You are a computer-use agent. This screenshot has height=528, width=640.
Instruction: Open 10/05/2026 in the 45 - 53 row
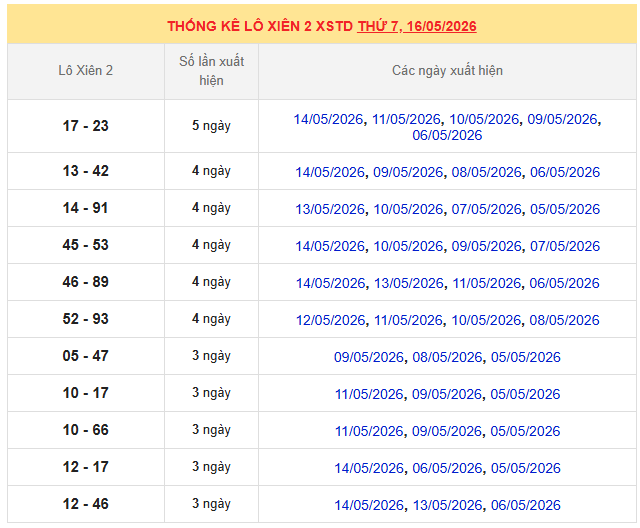pyautogui.click(x=408, y=246)
